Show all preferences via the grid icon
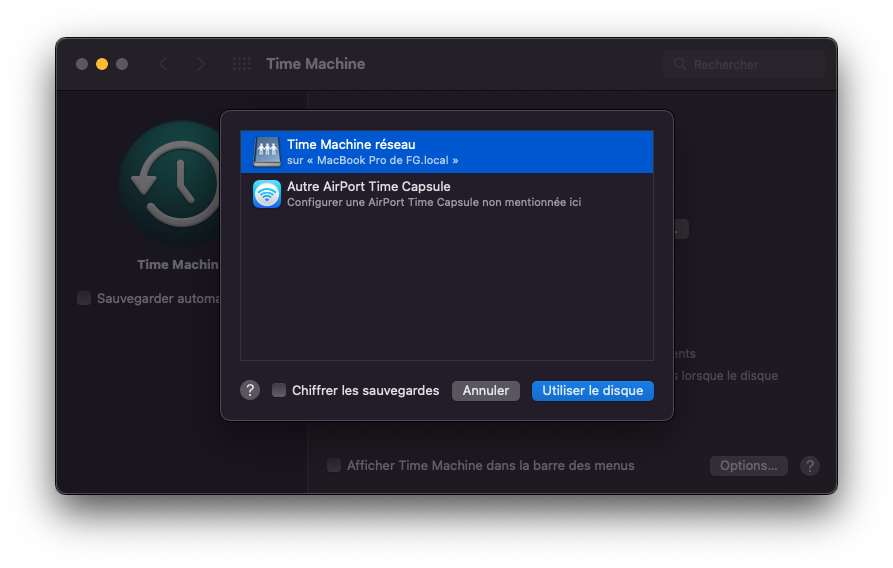The height and width of the screenshot is (568, 893). pos(241,64)
